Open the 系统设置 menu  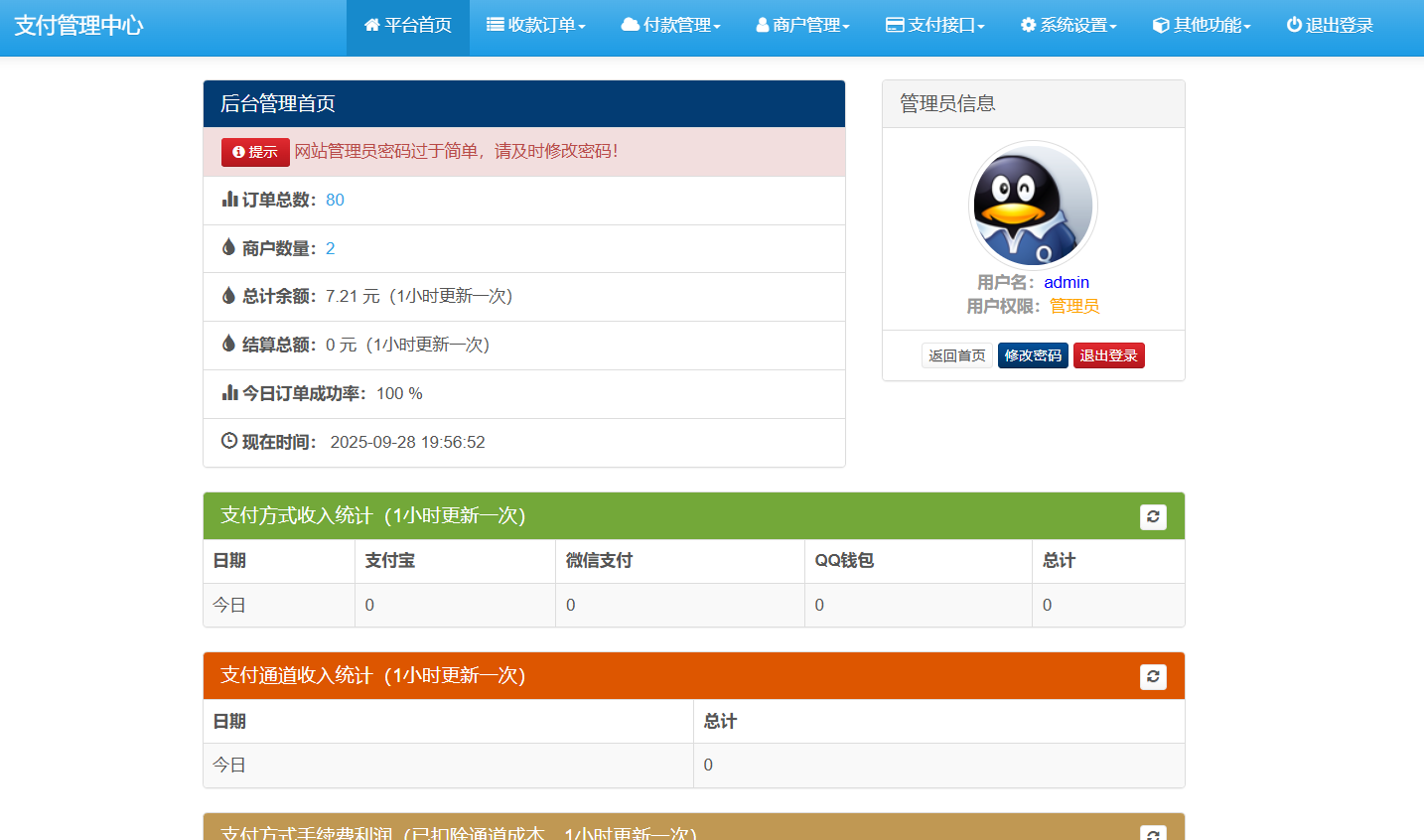1068,25
